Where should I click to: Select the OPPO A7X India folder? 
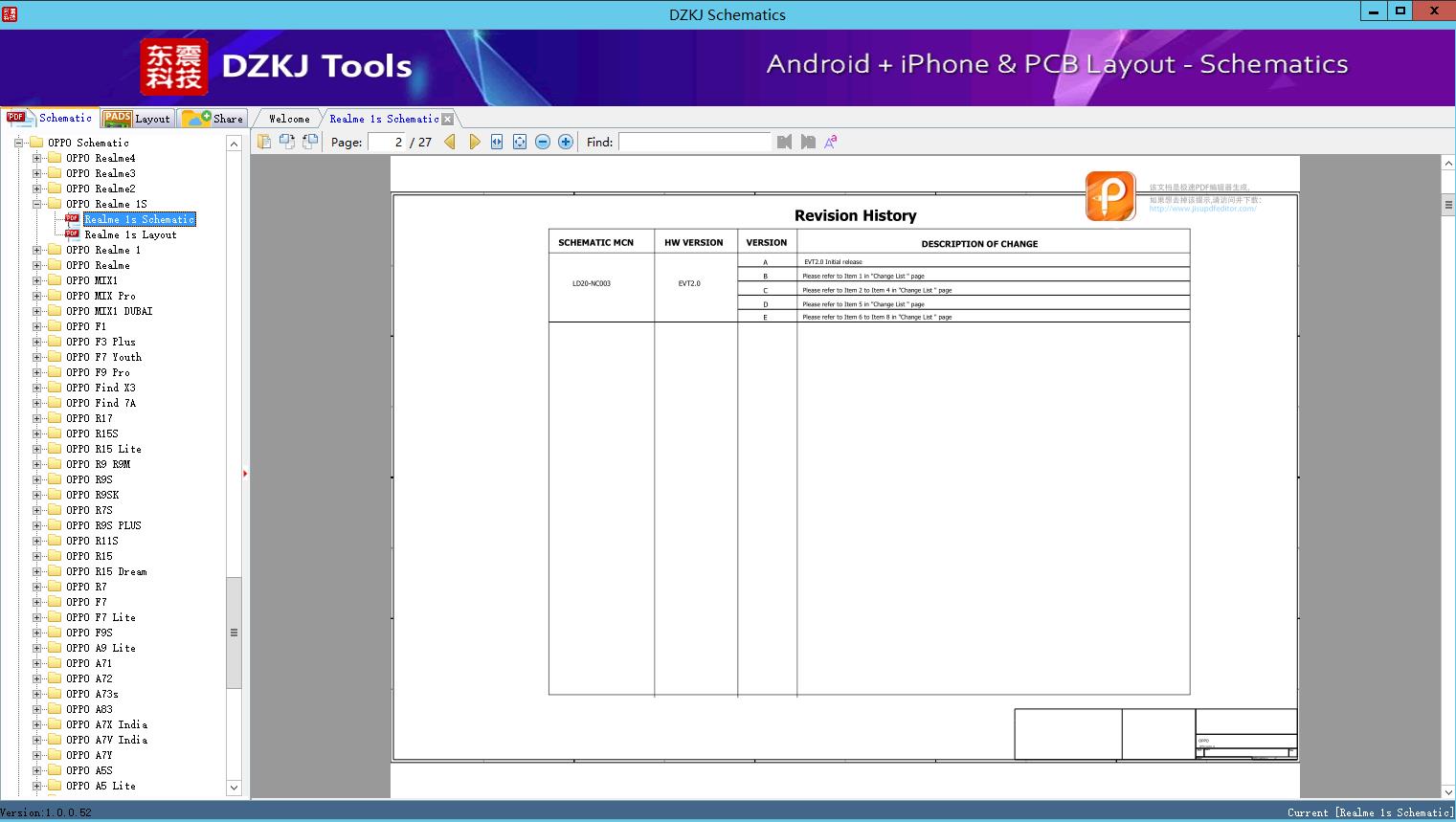(106, 724)
